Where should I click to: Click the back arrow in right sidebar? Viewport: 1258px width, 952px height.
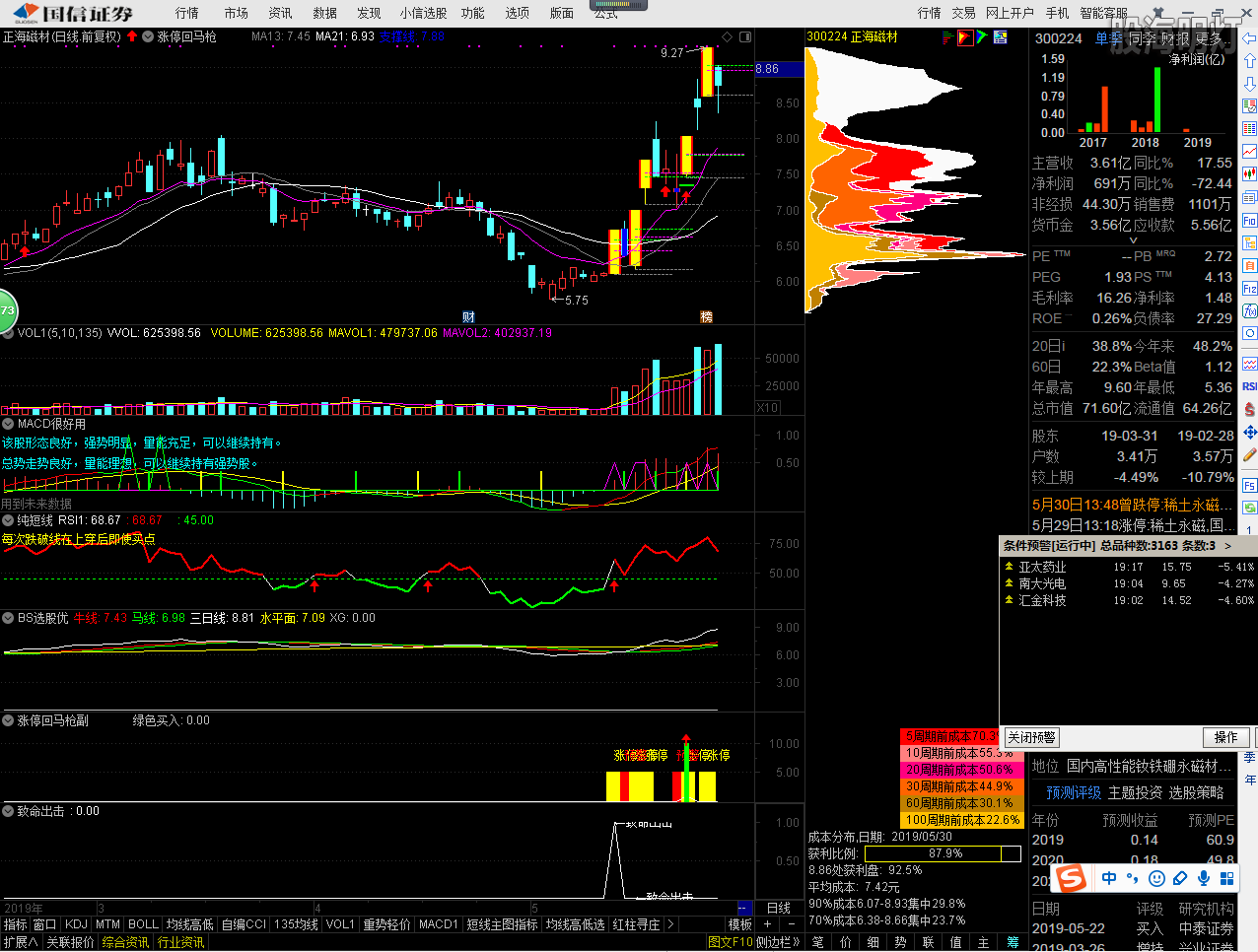(x=1249, y=39)
